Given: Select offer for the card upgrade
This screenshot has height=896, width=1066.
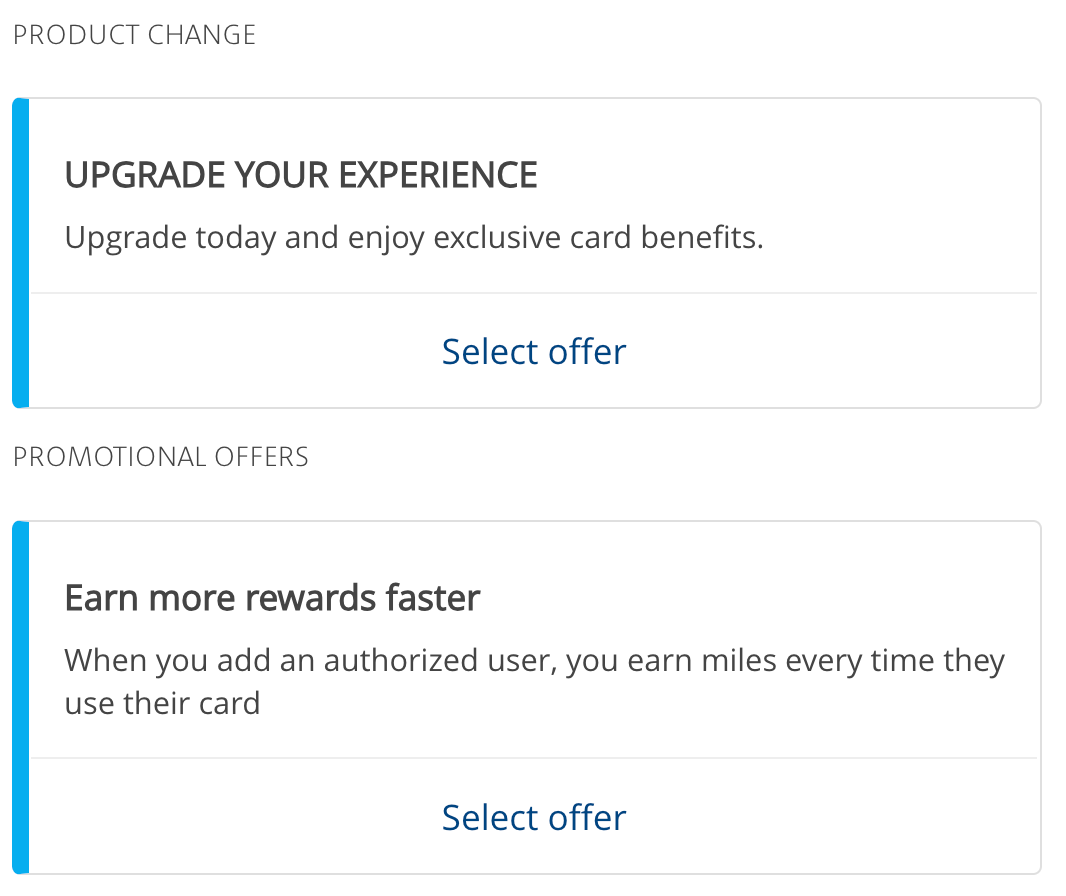Looking at the screenshot, I should click(x=534, y=352).
